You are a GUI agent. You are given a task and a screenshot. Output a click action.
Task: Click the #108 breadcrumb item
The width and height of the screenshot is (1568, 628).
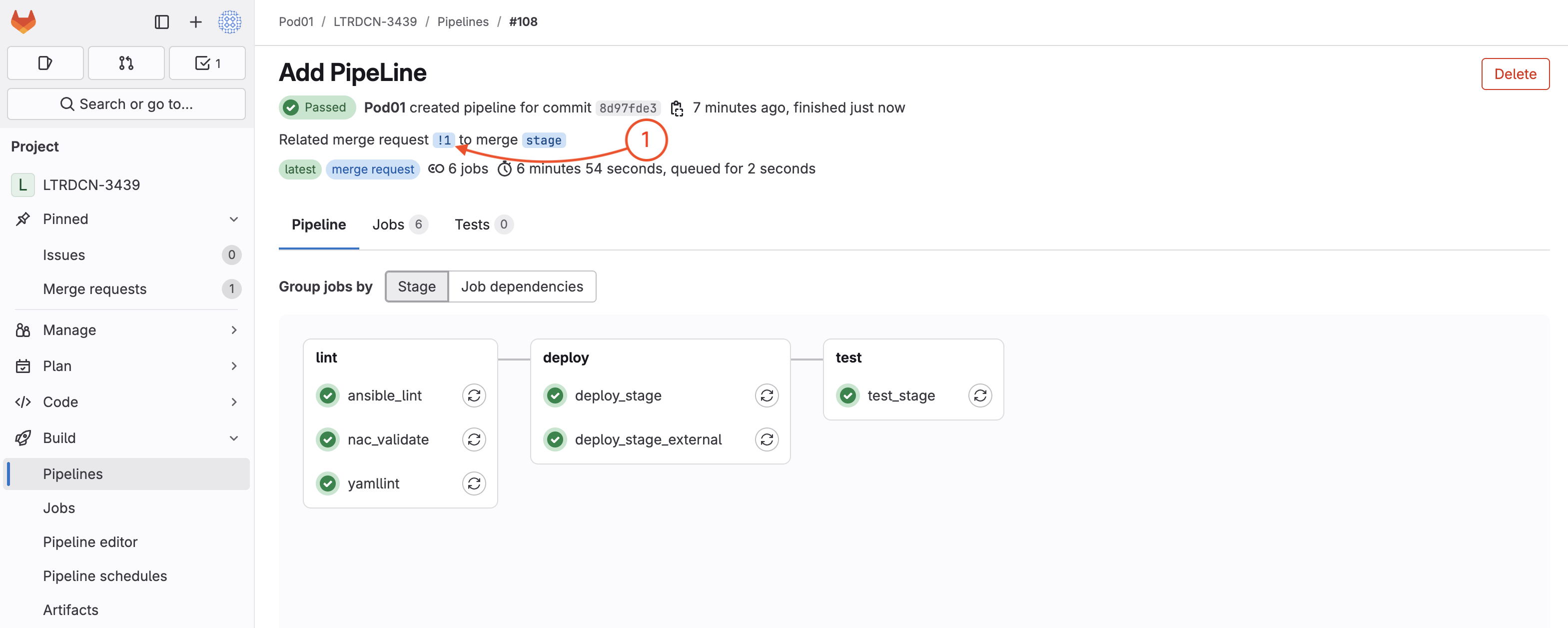(523, 22)
